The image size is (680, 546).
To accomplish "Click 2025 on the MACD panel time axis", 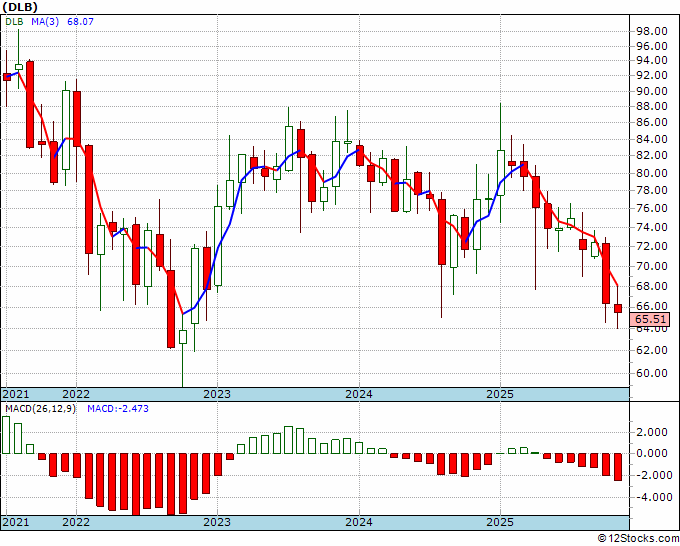I will (500, 522).
